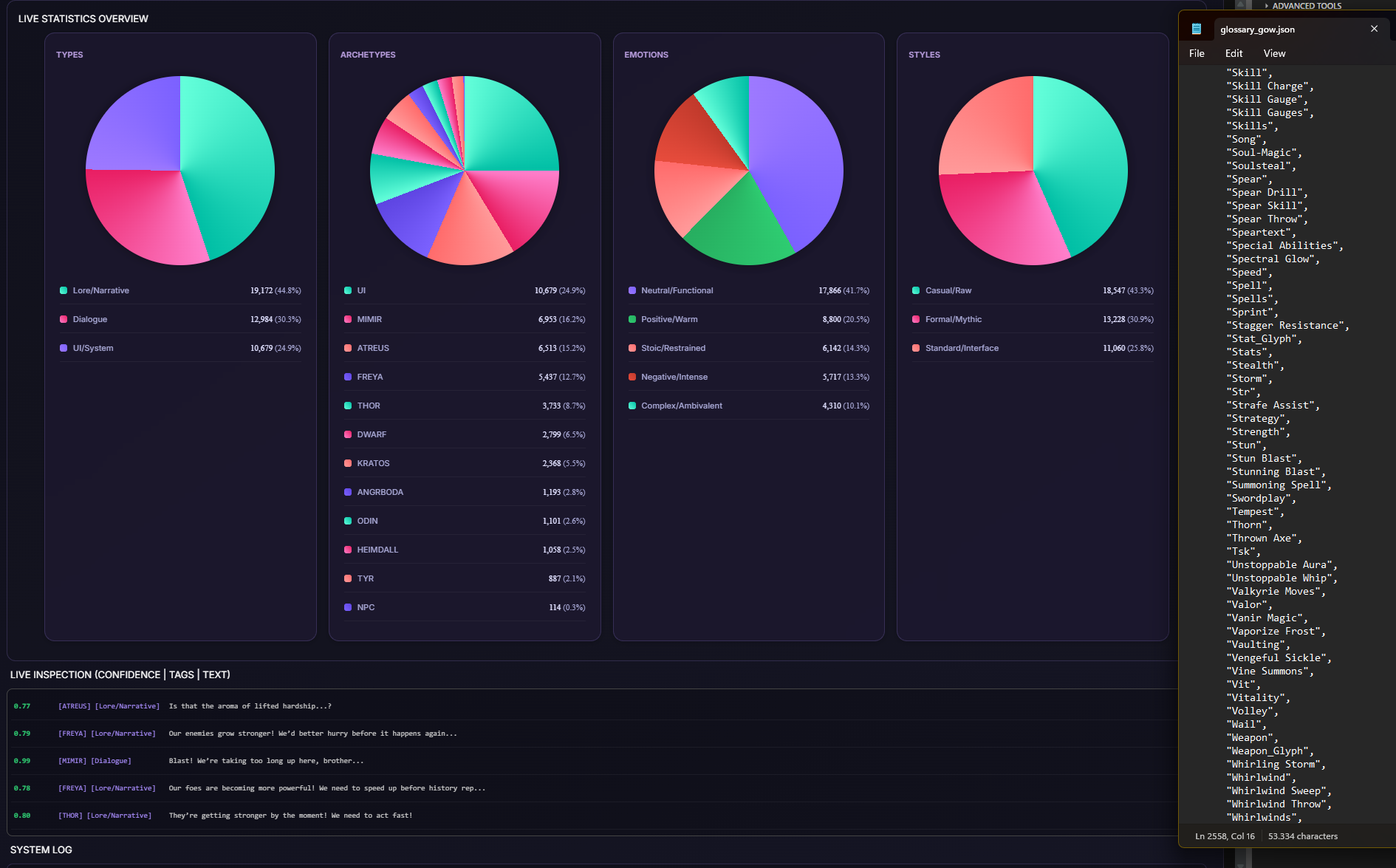
Task: Select the ATREUS tag in live inspection
Action: (x=75, y=706)
